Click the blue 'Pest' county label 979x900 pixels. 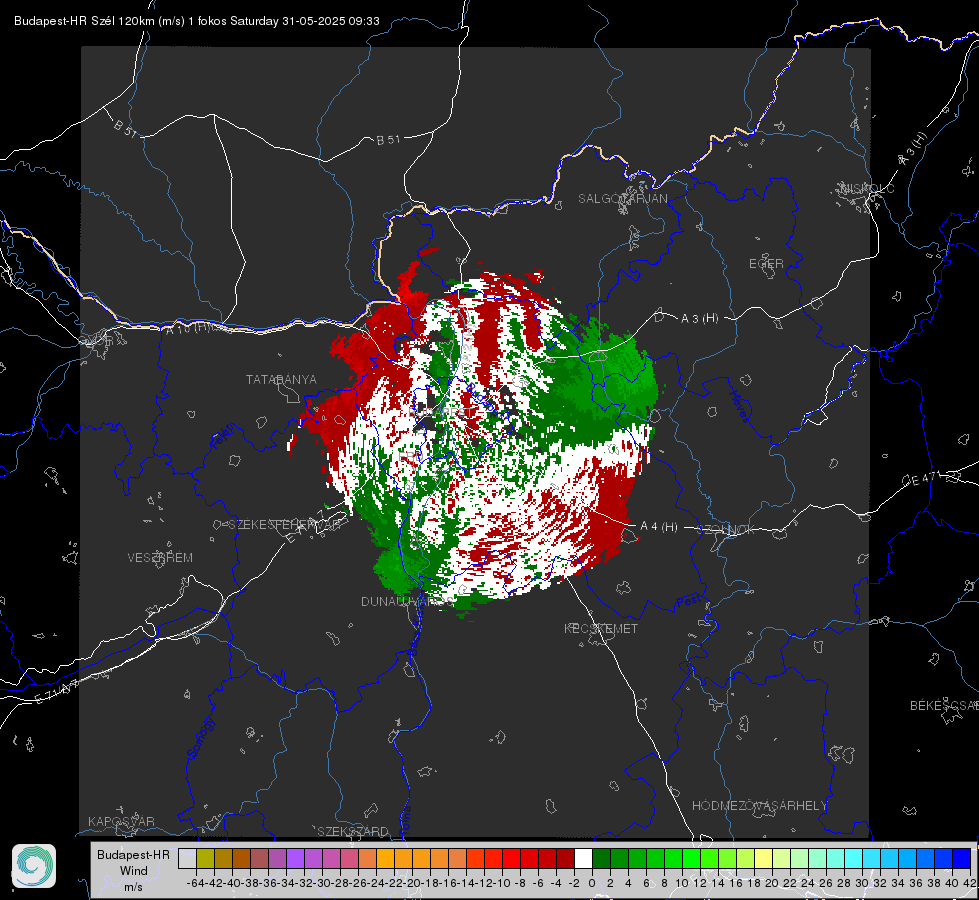pyautogui.click(x=688, y=602)
